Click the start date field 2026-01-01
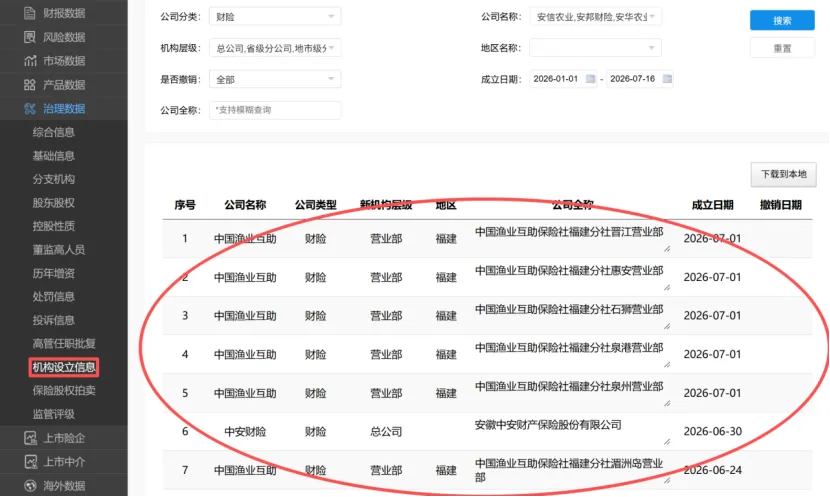The height and width of the screenshot is (497, 830). 564,79
